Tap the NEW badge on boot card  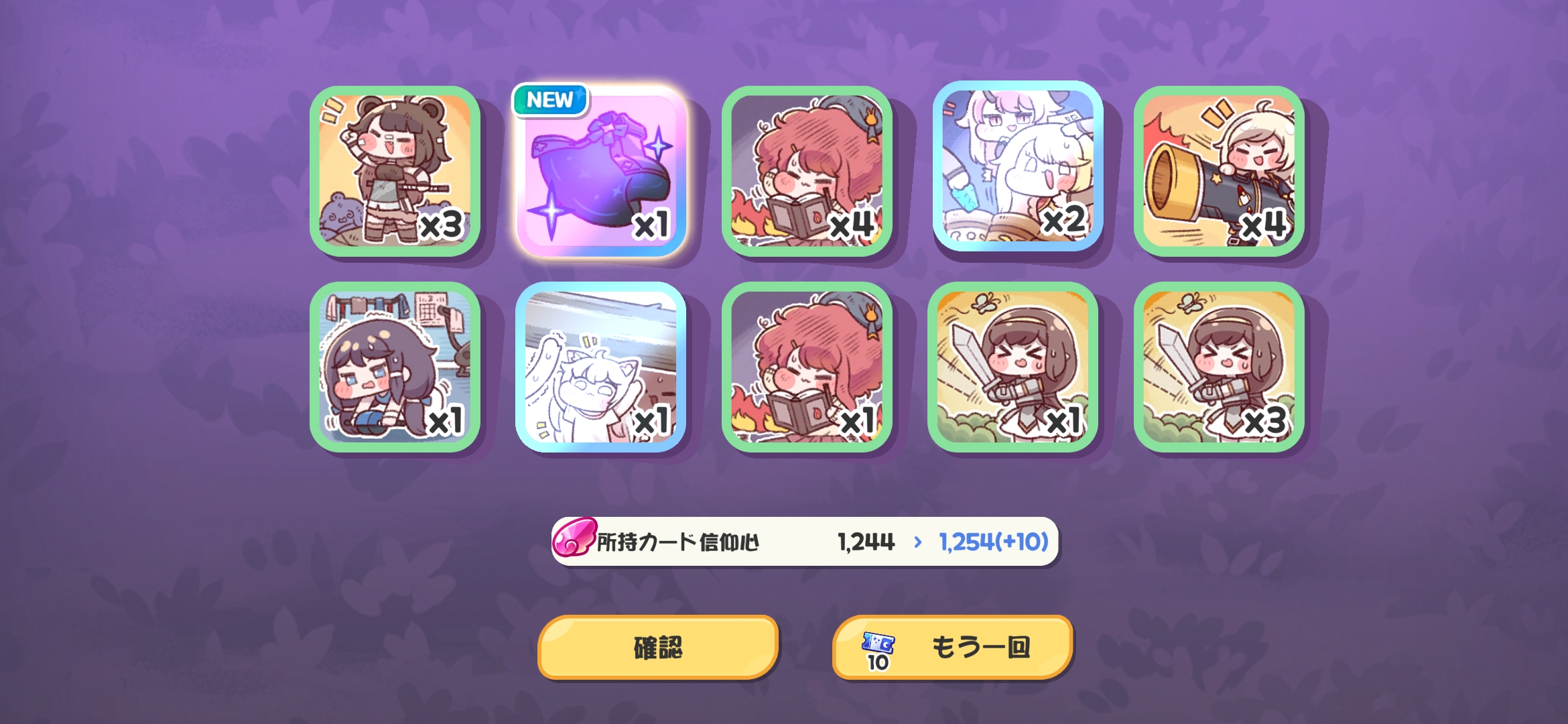pyautogui.click(x=550, y=100)
